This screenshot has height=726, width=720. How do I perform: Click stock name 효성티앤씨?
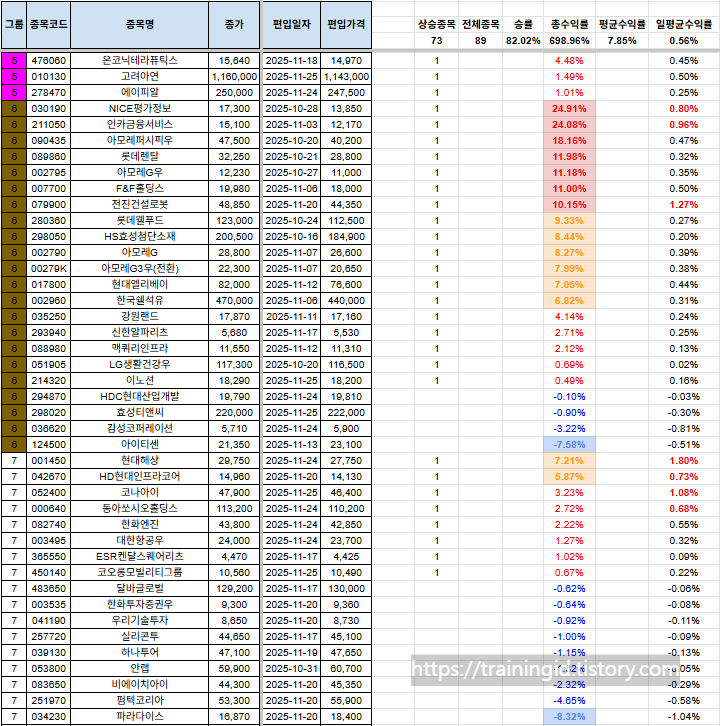click(x=139, y=413)
